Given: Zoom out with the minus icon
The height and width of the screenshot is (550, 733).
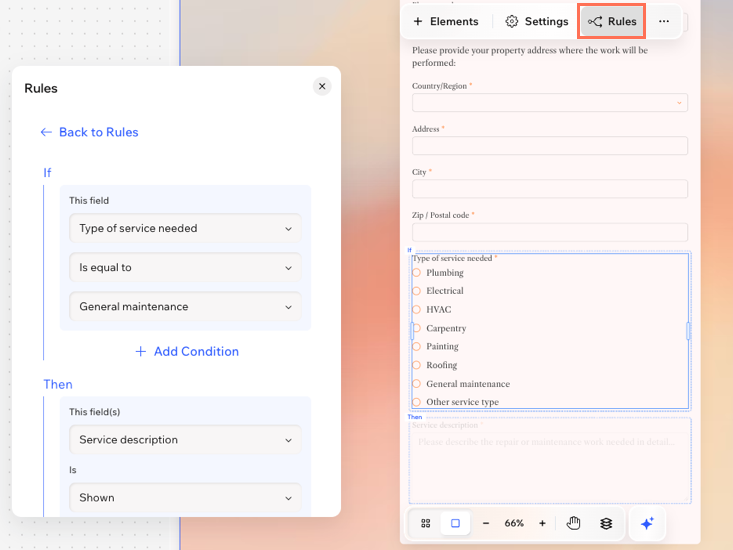Looking at the screenshot, I should [x=486, y=523].
